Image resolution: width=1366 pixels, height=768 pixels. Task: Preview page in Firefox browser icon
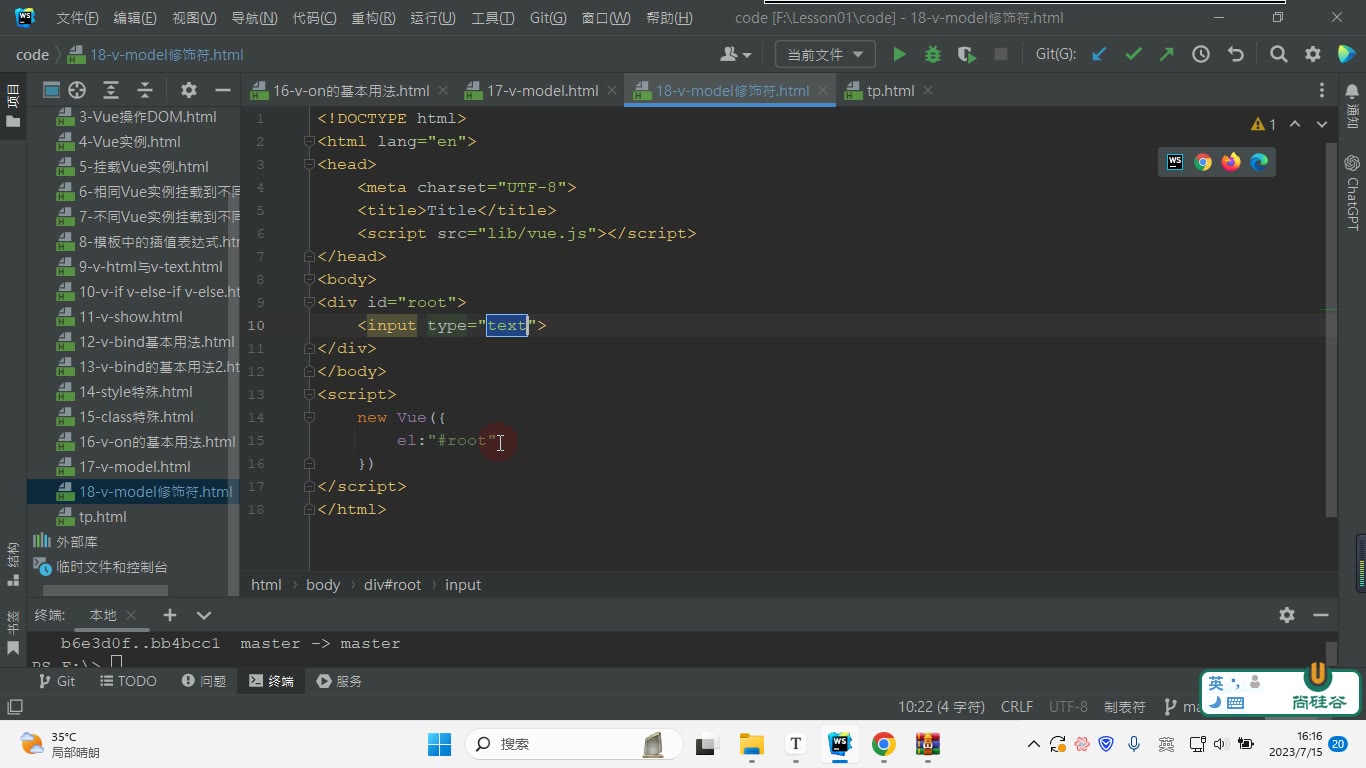click(x=1231, y=162)
